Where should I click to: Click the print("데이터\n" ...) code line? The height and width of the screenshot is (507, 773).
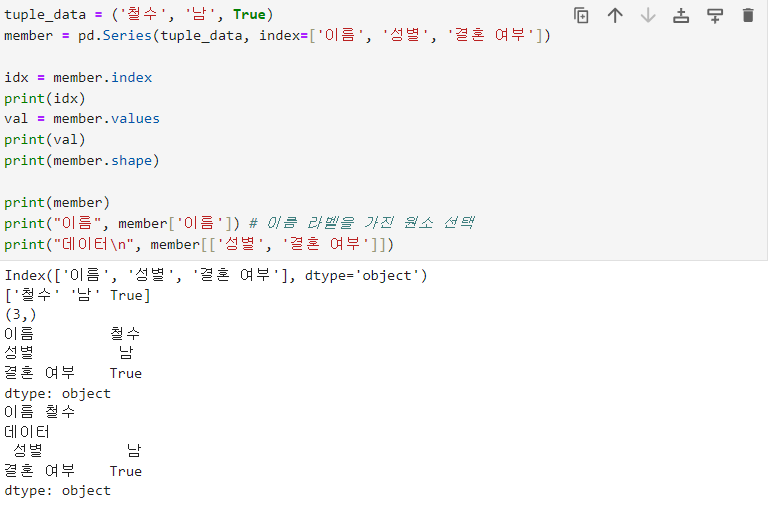pyautogui.click(x=199, y=245)
